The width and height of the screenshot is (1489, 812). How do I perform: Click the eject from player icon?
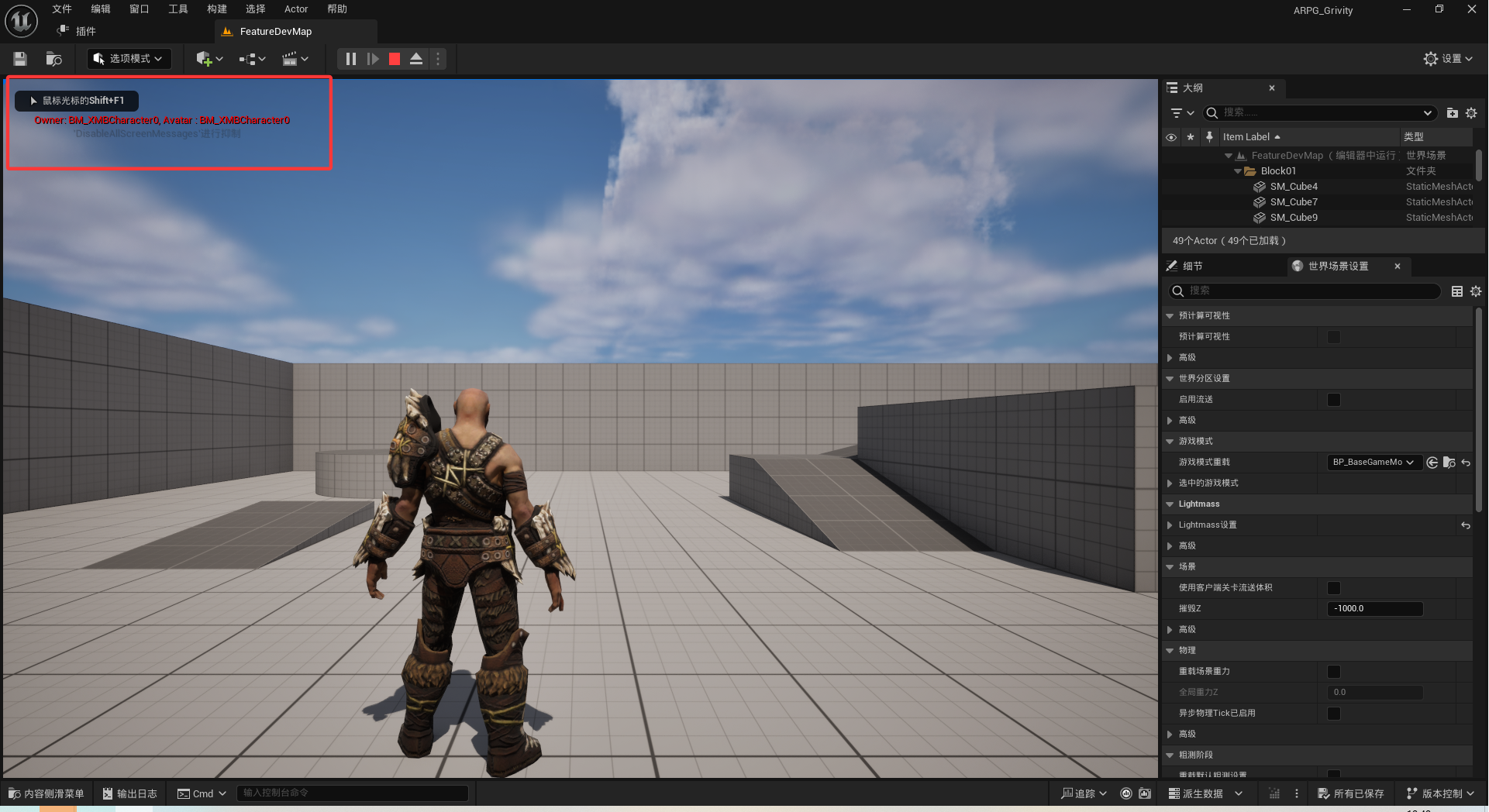(416, 59)
